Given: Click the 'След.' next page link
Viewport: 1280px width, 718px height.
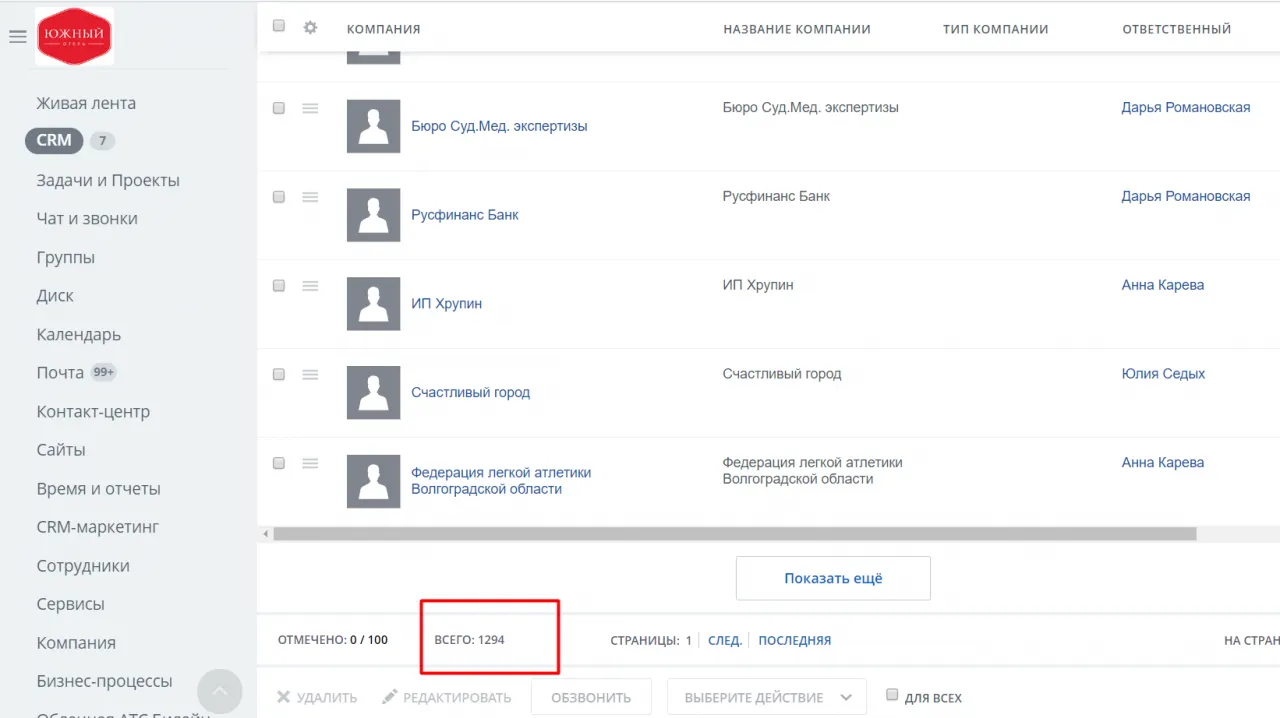Looking at the screenshot, I should coord(724,640).
